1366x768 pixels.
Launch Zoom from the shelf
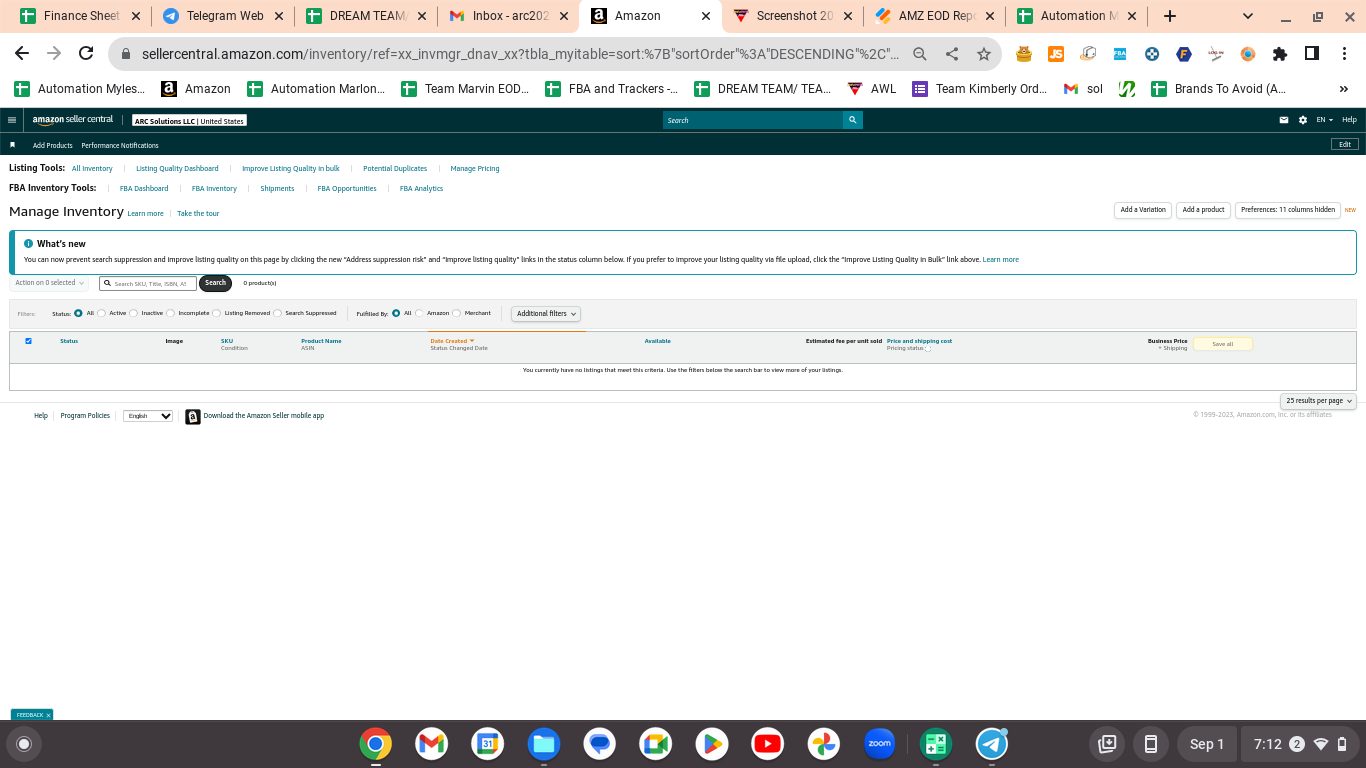point(879,744)
